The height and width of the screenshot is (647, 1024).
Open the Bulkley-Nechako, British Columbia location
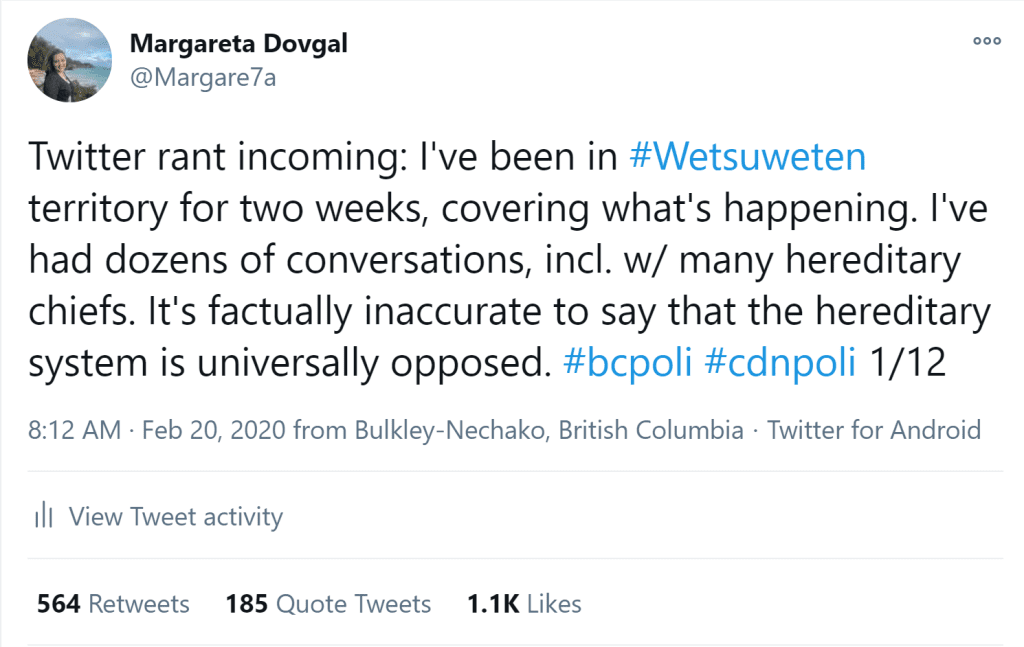tap(549, 431)
